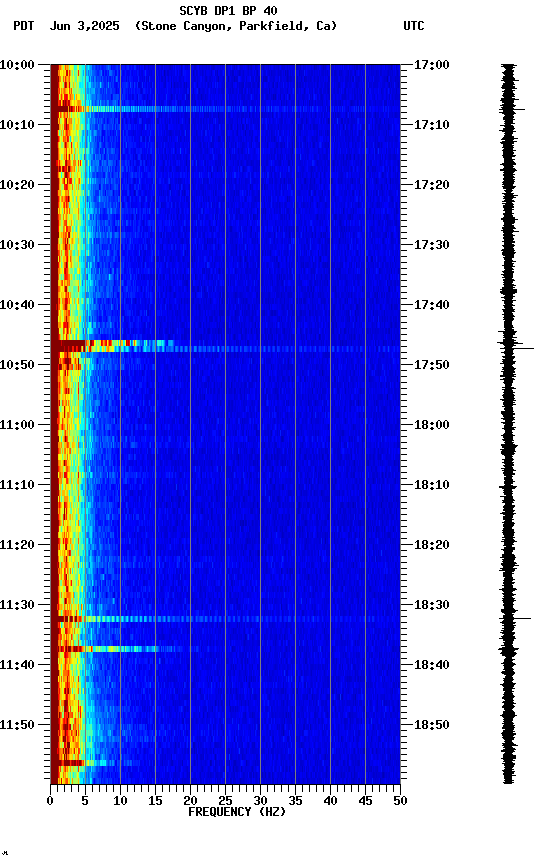
Task: Click the '11:10' PDT time label
Action: (x=17, y=485)
